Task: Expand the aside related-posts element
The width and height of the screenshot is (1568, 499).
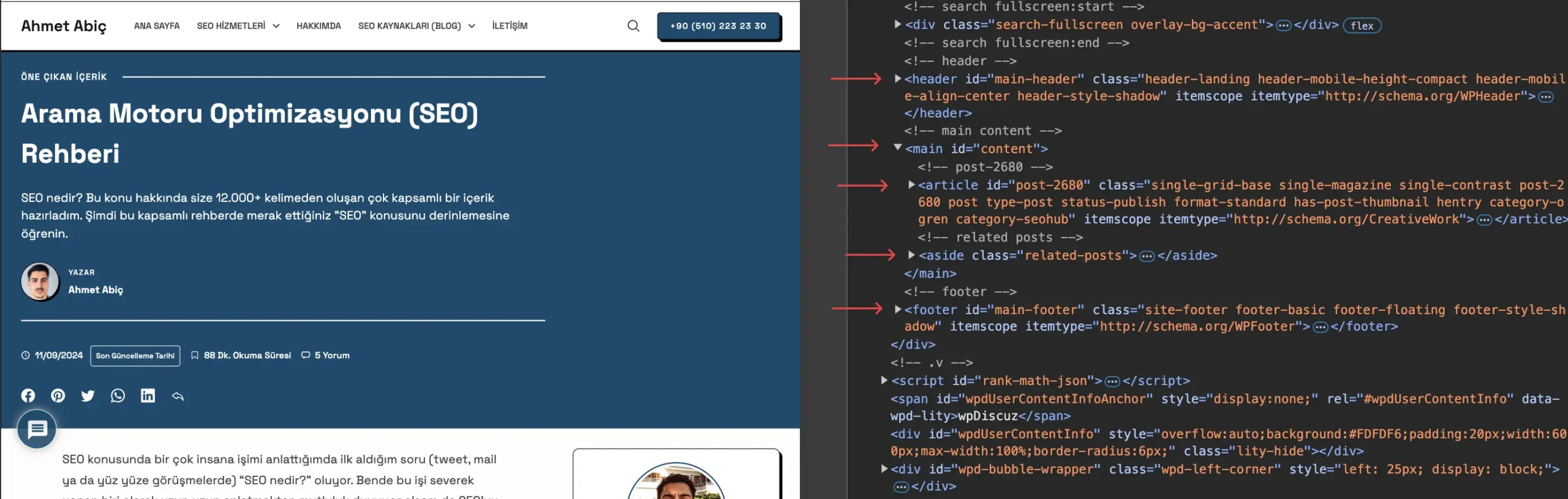Action: 911,255
